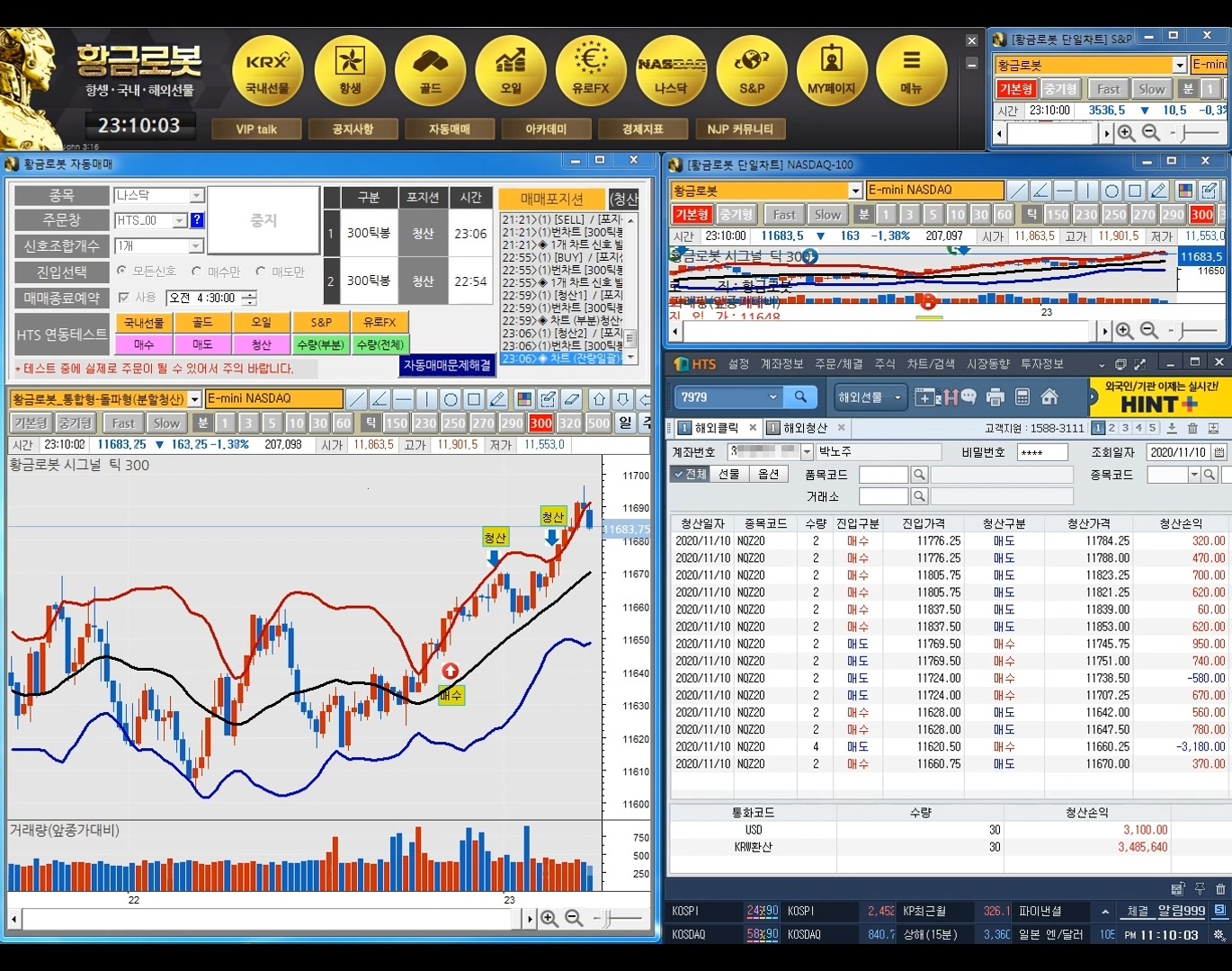Screen dimensions: 1232x971
Task: Open the 유로FX gold button
Action: pyautogui.click(x=591, y=72)
